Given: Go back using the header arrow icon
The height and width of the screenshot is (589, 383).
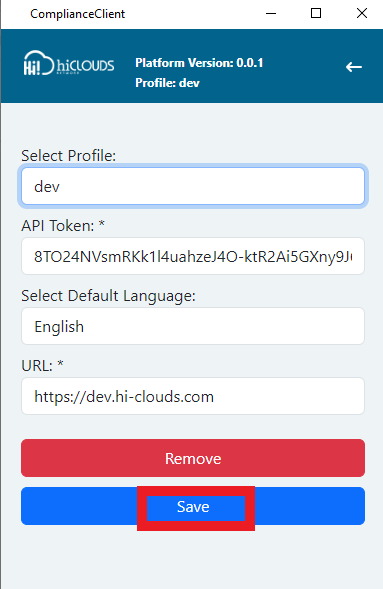Looking at the screenshot, I should [354, 67].
